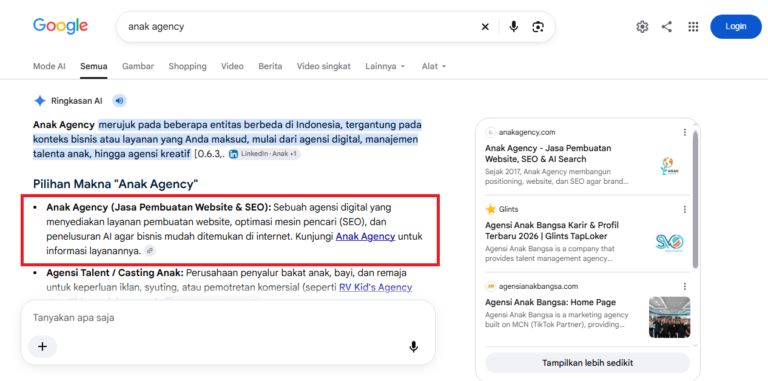Viewport: 768px width, 381px height.
Task: Switch to Gambar tab
Action: click(138, 66)
